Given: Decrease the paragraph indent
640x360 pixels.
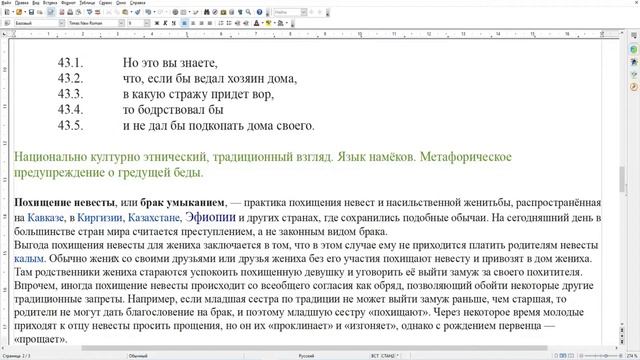Looking at the screenshot, I should point(238,23).
